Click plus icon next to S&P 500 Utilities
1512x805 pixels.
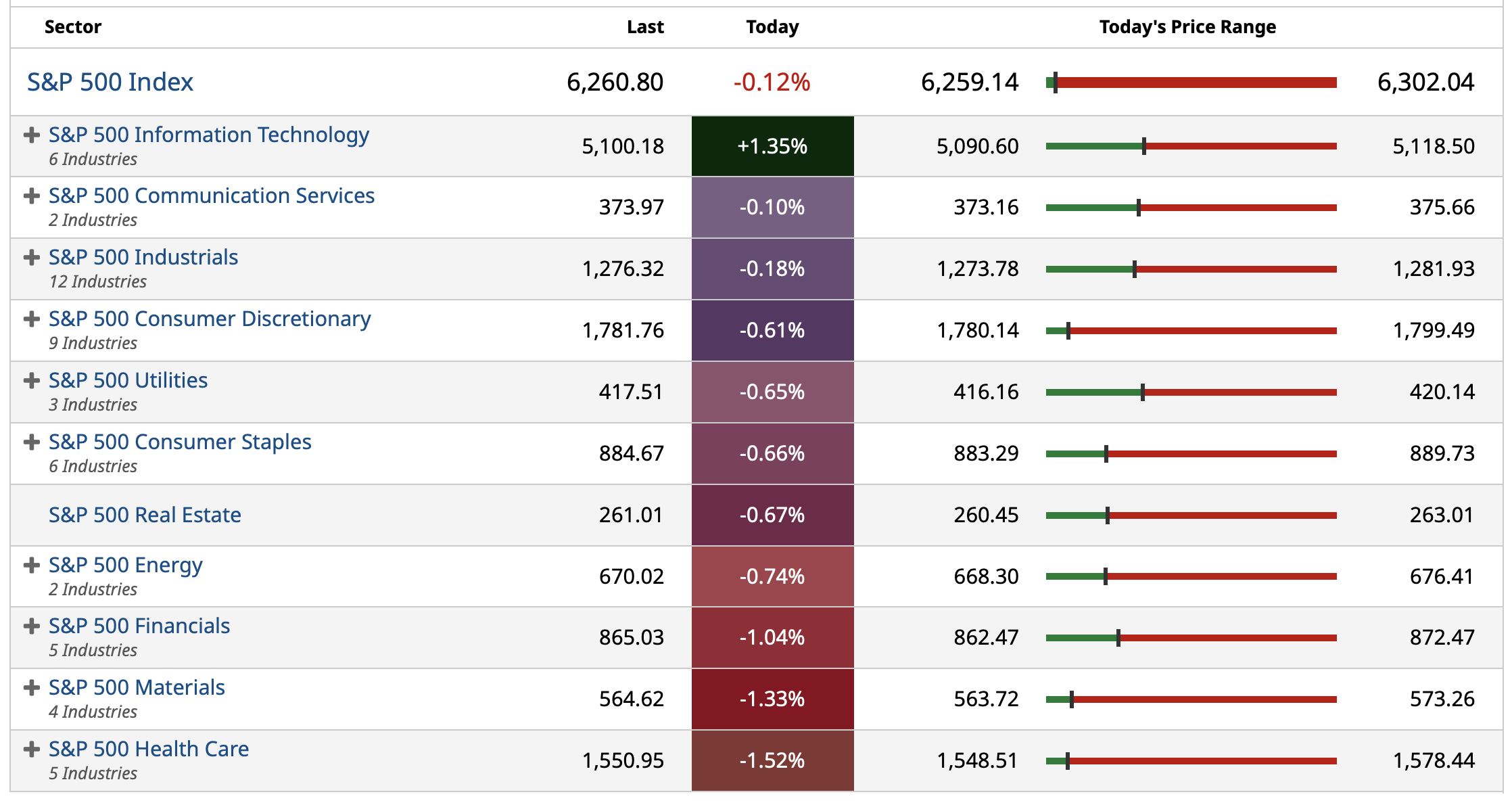coord(31,381)
